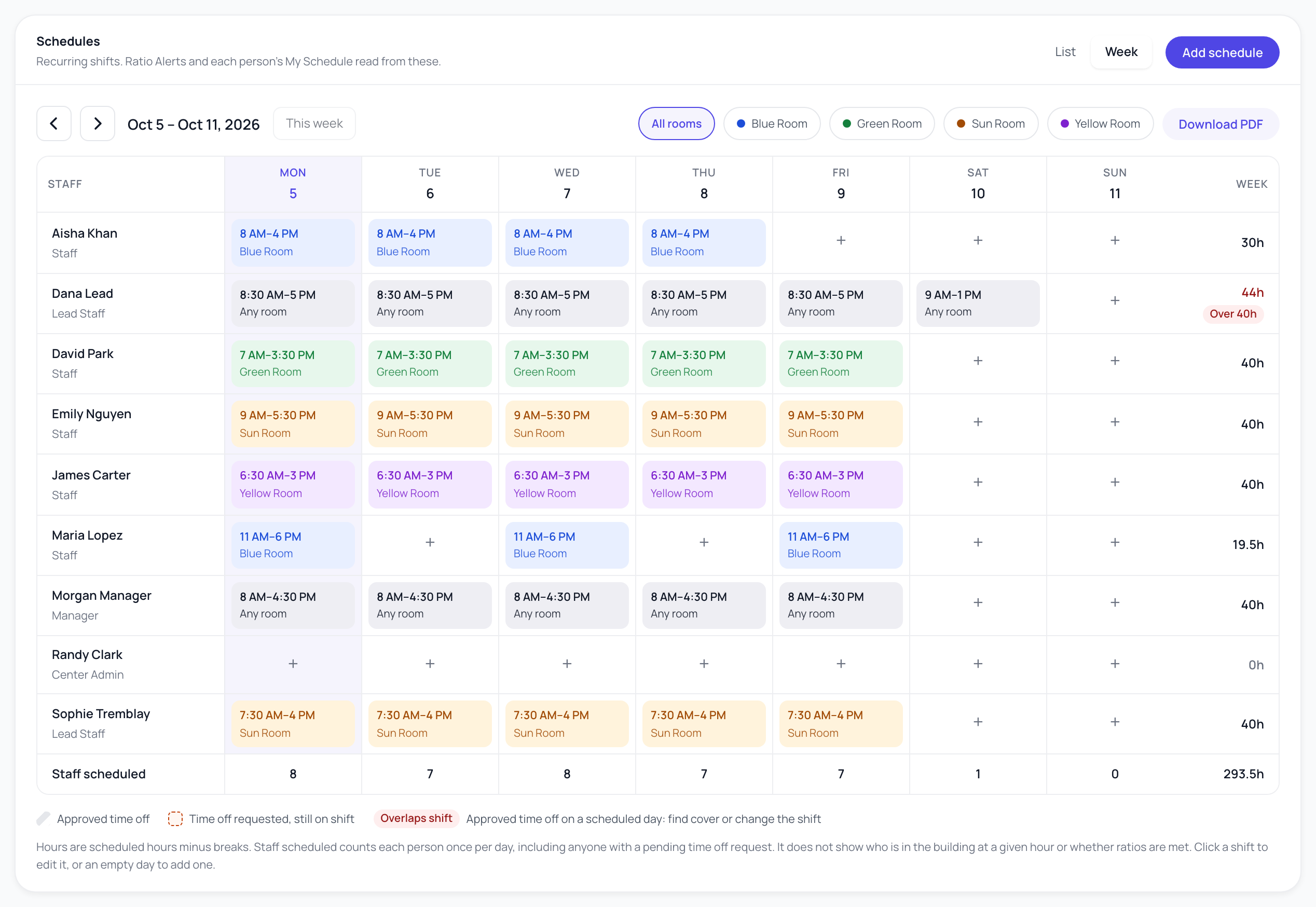Add Friday shift for Aisha Khan

(x=841, y=240)
